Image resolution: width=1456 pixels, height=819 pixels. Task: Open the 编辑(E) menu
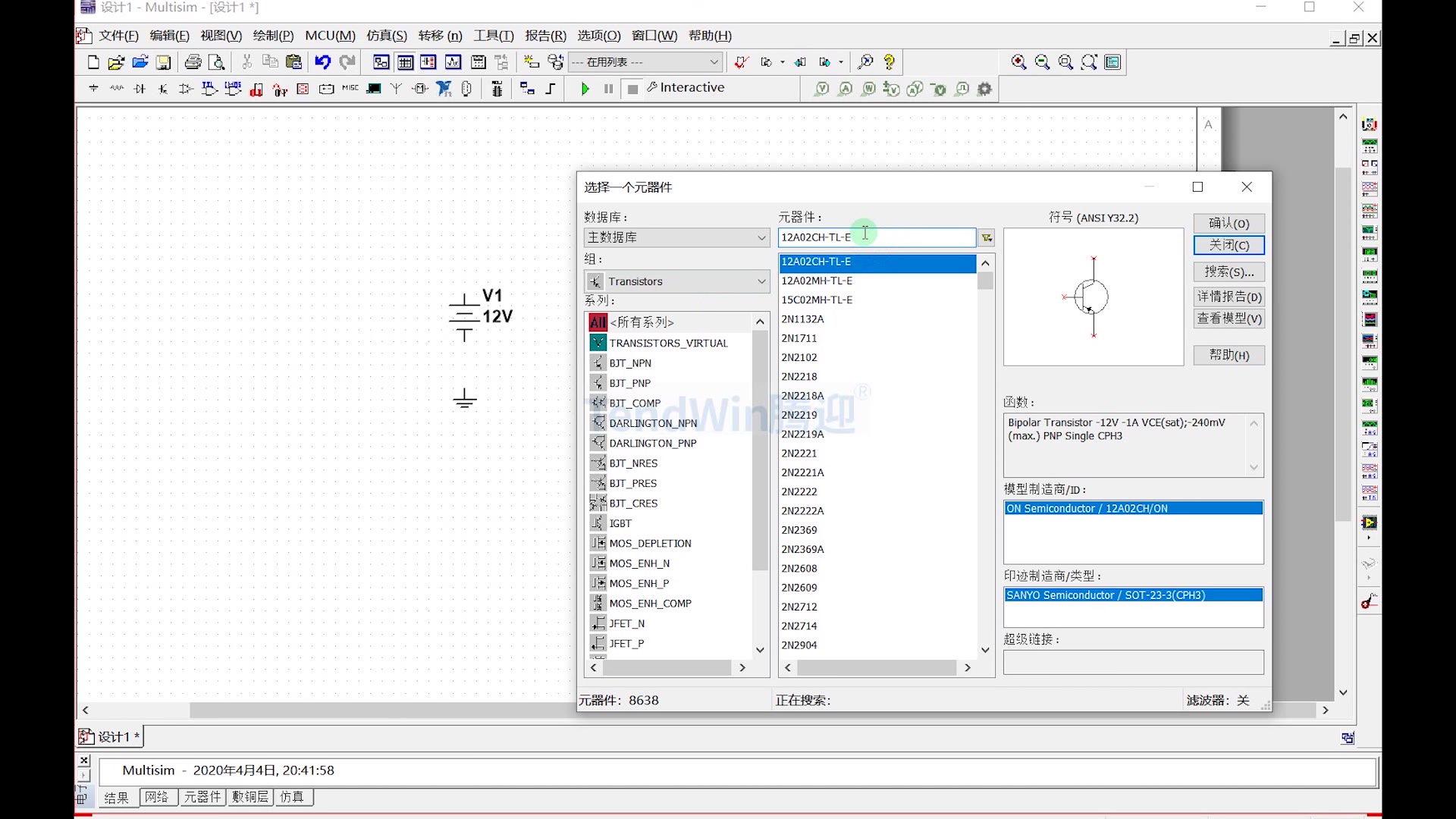tap(169, 36)
